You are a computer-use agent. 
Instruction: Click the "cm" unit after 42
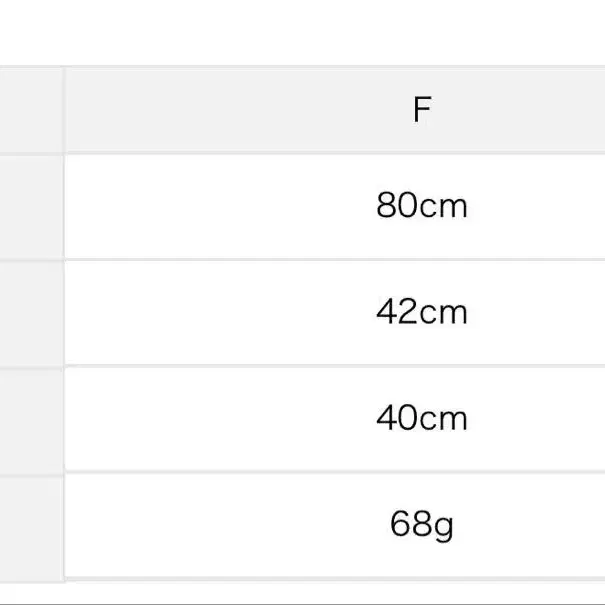click(x=443, y=313)
